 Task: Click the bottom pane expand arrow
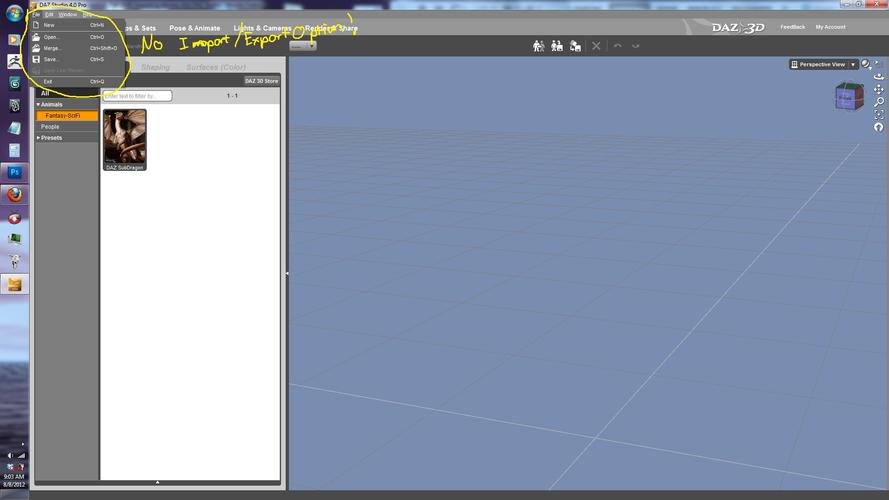tap(157, 482)
